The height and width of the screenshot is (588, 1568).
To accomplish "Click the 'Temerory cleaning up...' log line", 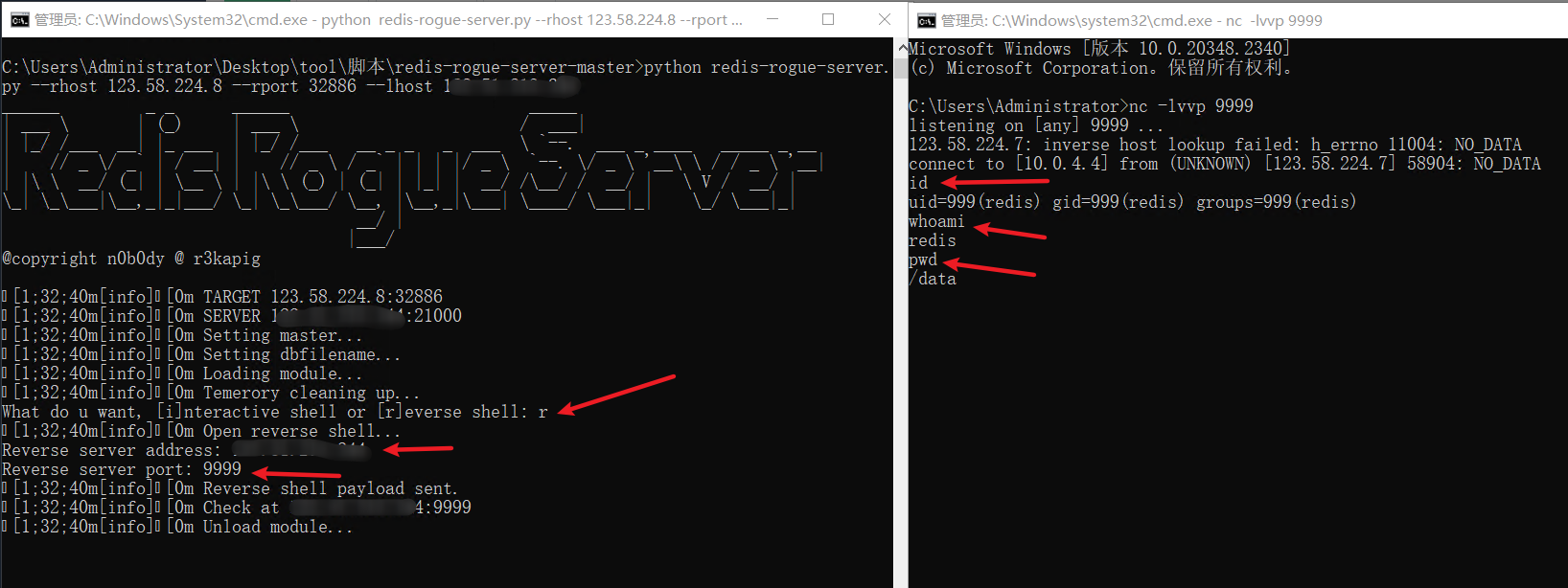I will (x=211, y=393).
